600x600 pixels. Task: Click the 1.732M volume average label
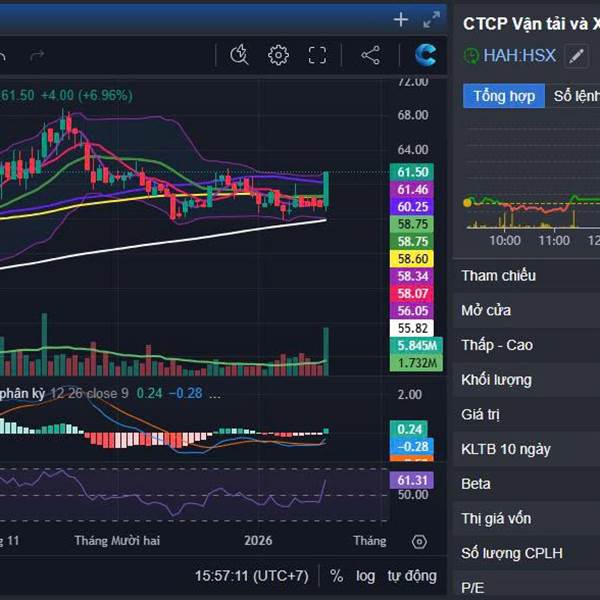[x=416, y=363]
